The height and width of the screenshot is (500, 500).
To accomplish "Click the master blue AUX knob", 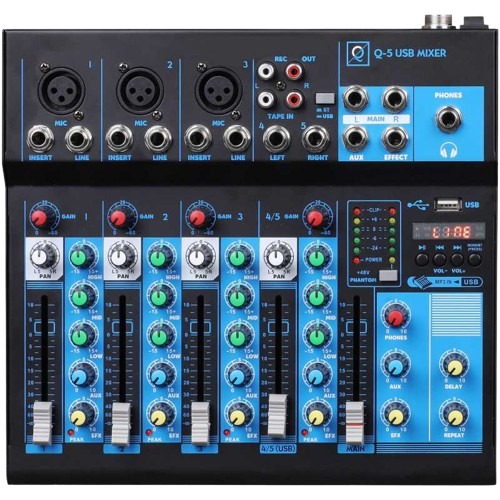I will coord(395,365).
